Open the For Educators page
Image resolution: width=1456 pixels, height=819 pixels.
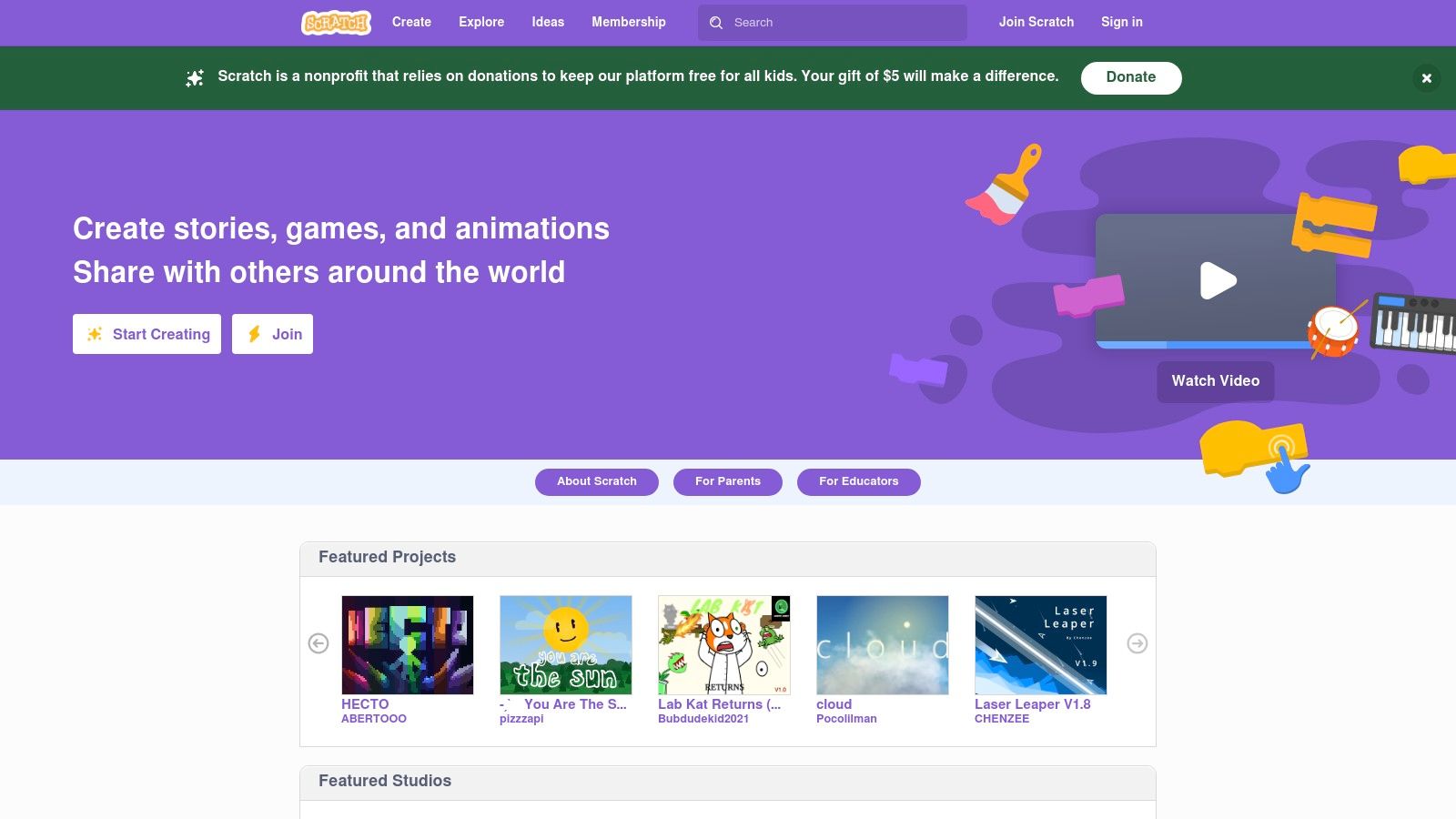tap(858, 481)
